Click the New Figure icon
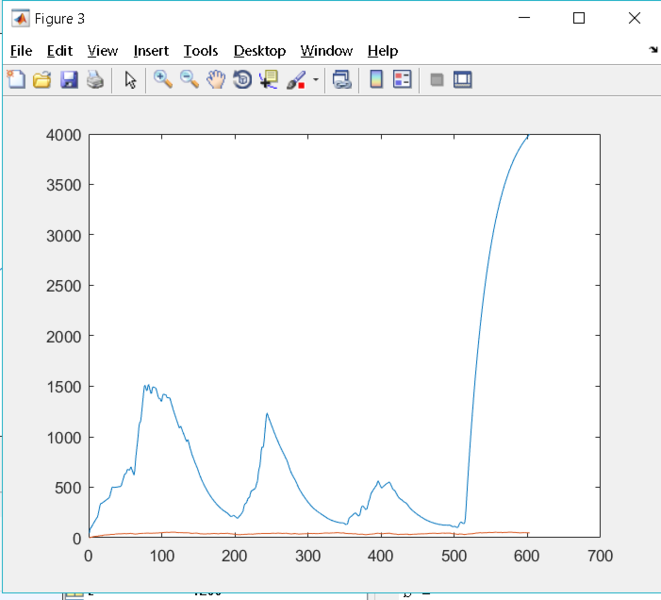The image size is (661, 600). [16, 80]
